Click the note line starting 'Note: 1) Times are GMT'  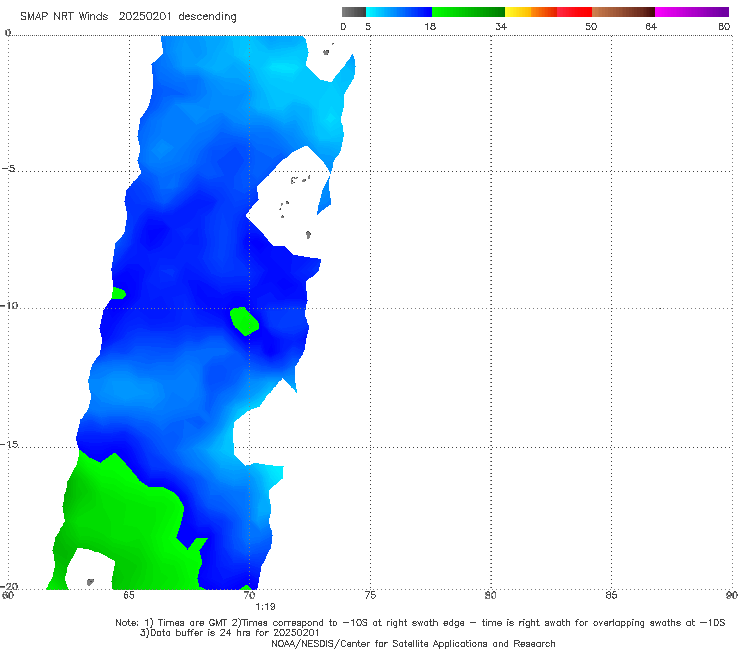click(x=420, y=623)
